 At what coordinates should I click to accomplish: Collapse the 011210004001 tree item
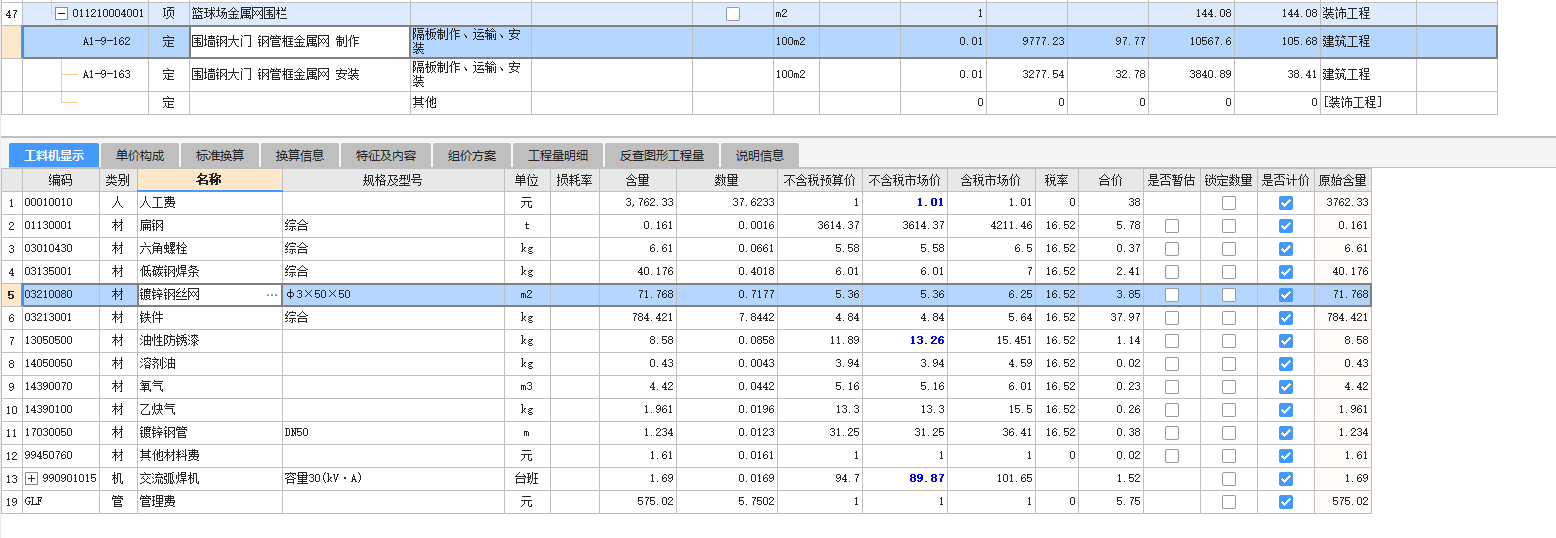tap(61, 14)
